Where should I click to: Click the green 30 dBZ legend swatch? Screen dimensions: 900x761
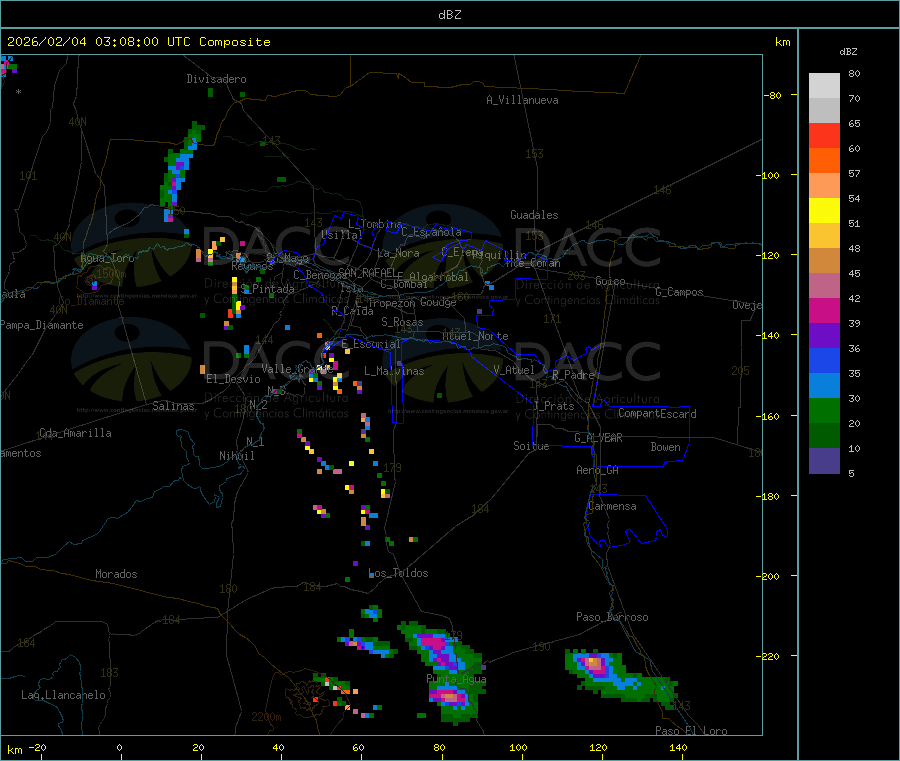pos(824,410)
